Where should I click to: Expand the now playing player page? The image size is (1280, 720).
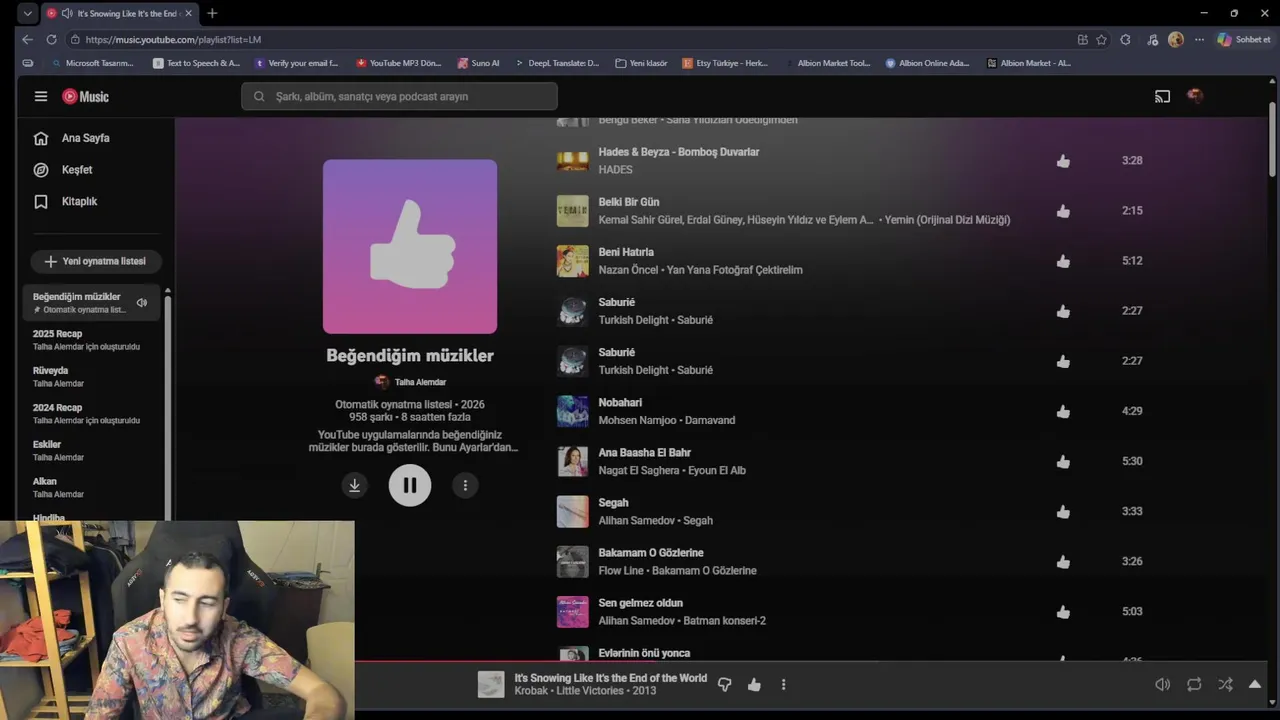coord(1255,685)
